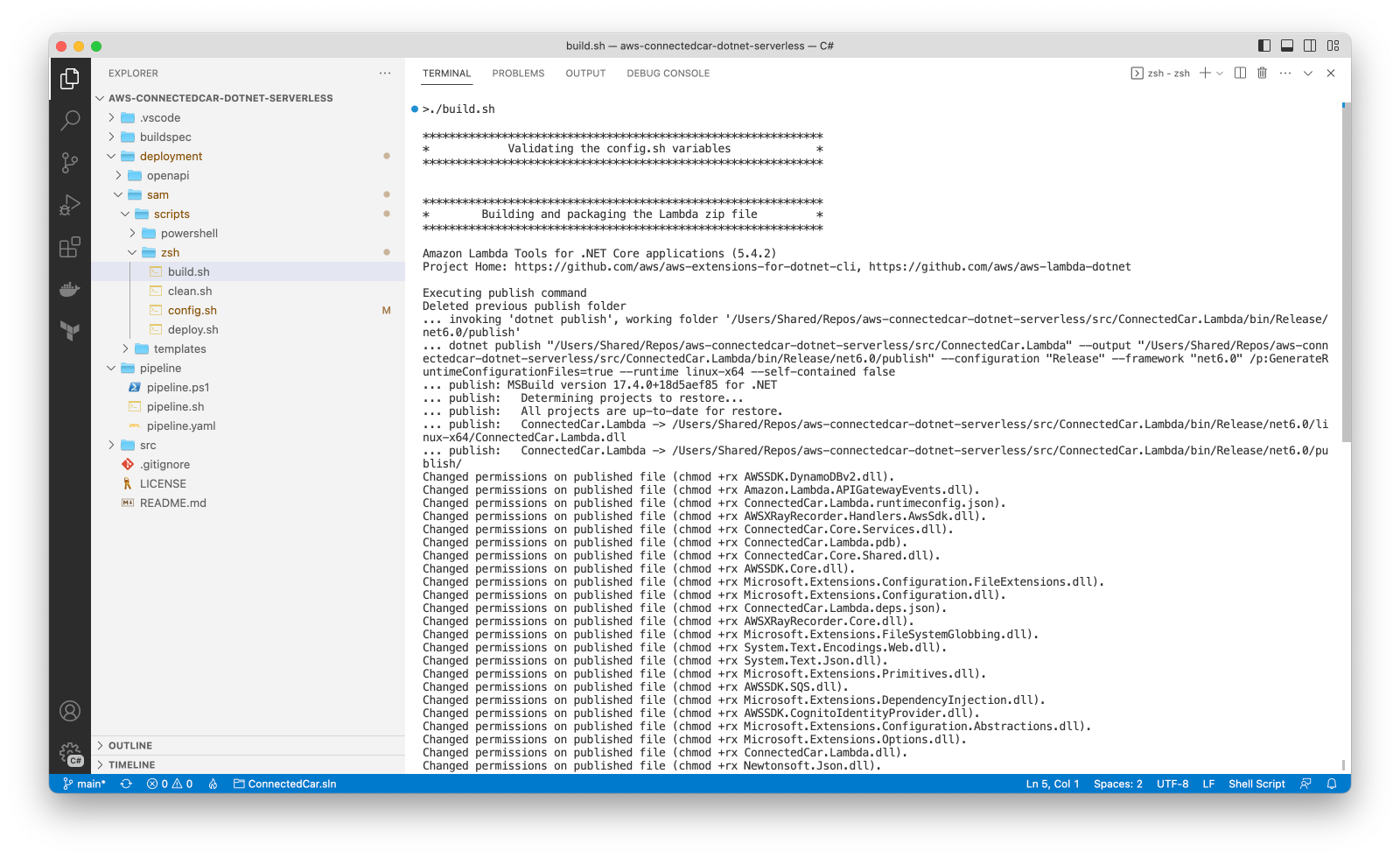Open build.sh file
The width and height of the screenshot is (1400, 858).
248,271
